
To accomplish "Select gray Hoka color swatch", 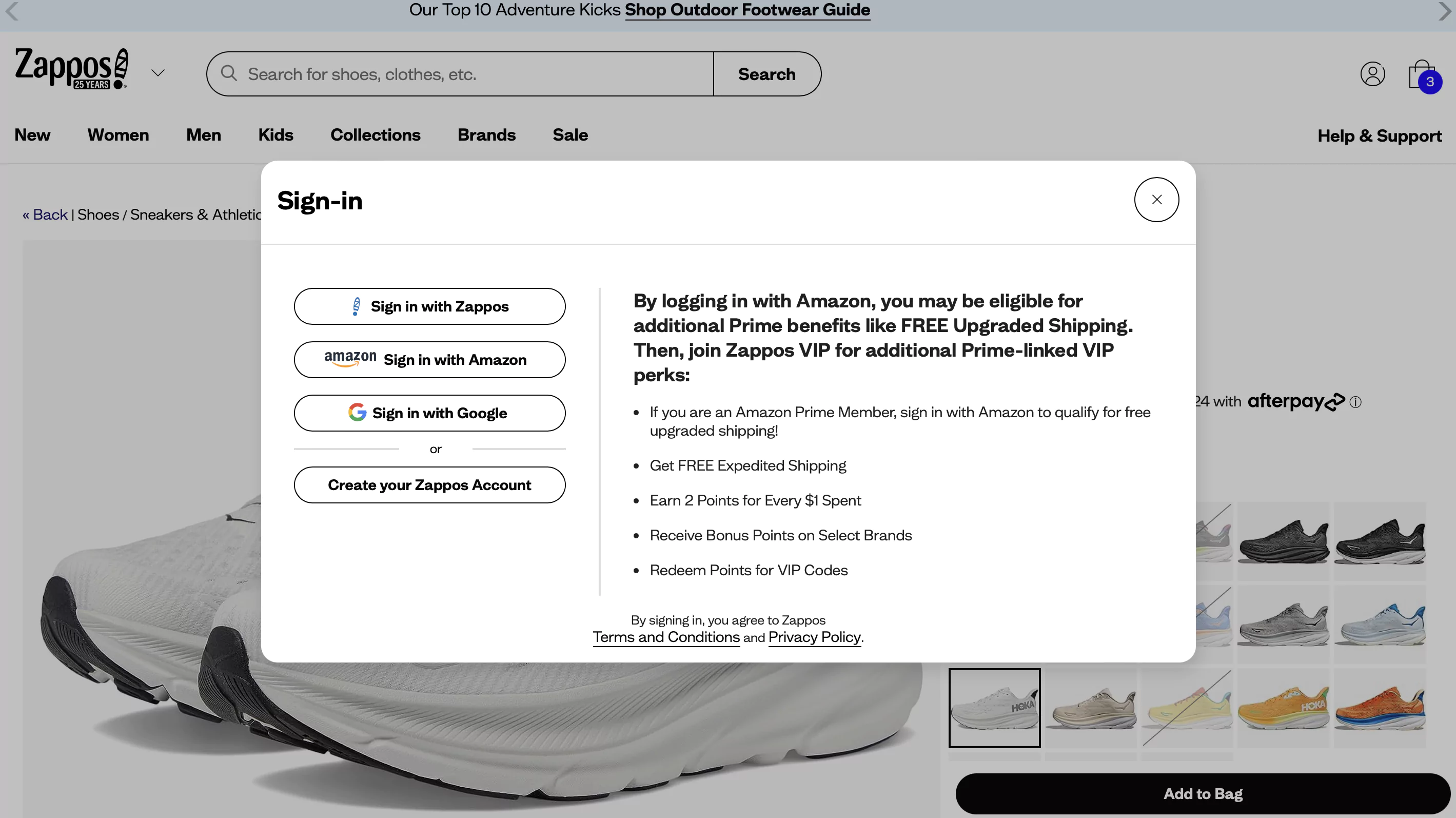I will point(1284,625).
